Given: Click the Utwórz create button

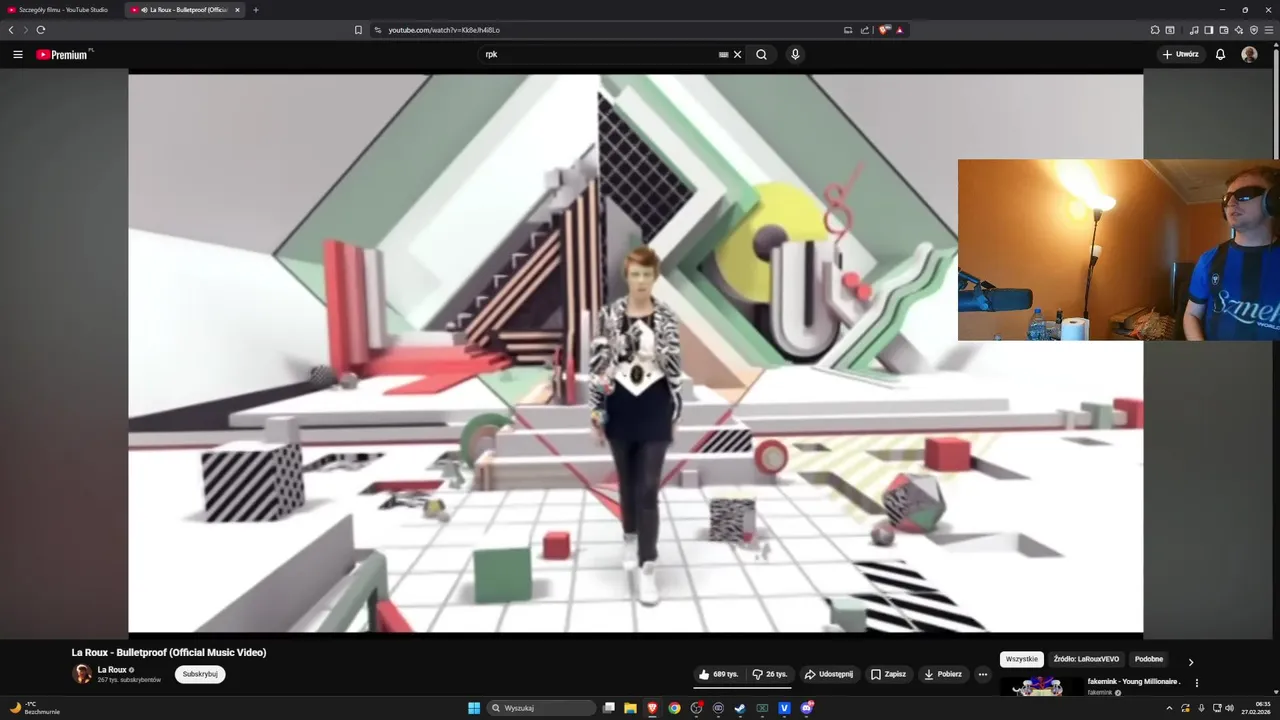Looking at the screenshot, I should coord(1180,55).
